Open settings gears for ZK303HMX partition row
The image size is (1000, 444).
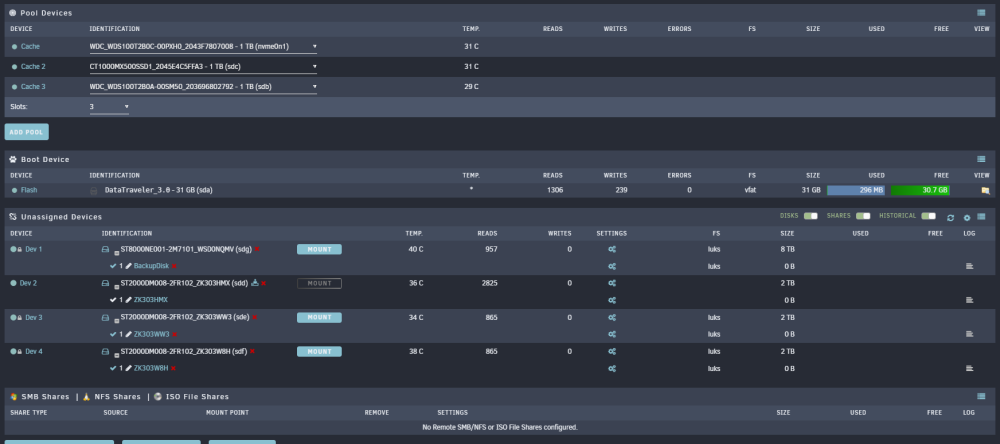(x=612, y=300)
